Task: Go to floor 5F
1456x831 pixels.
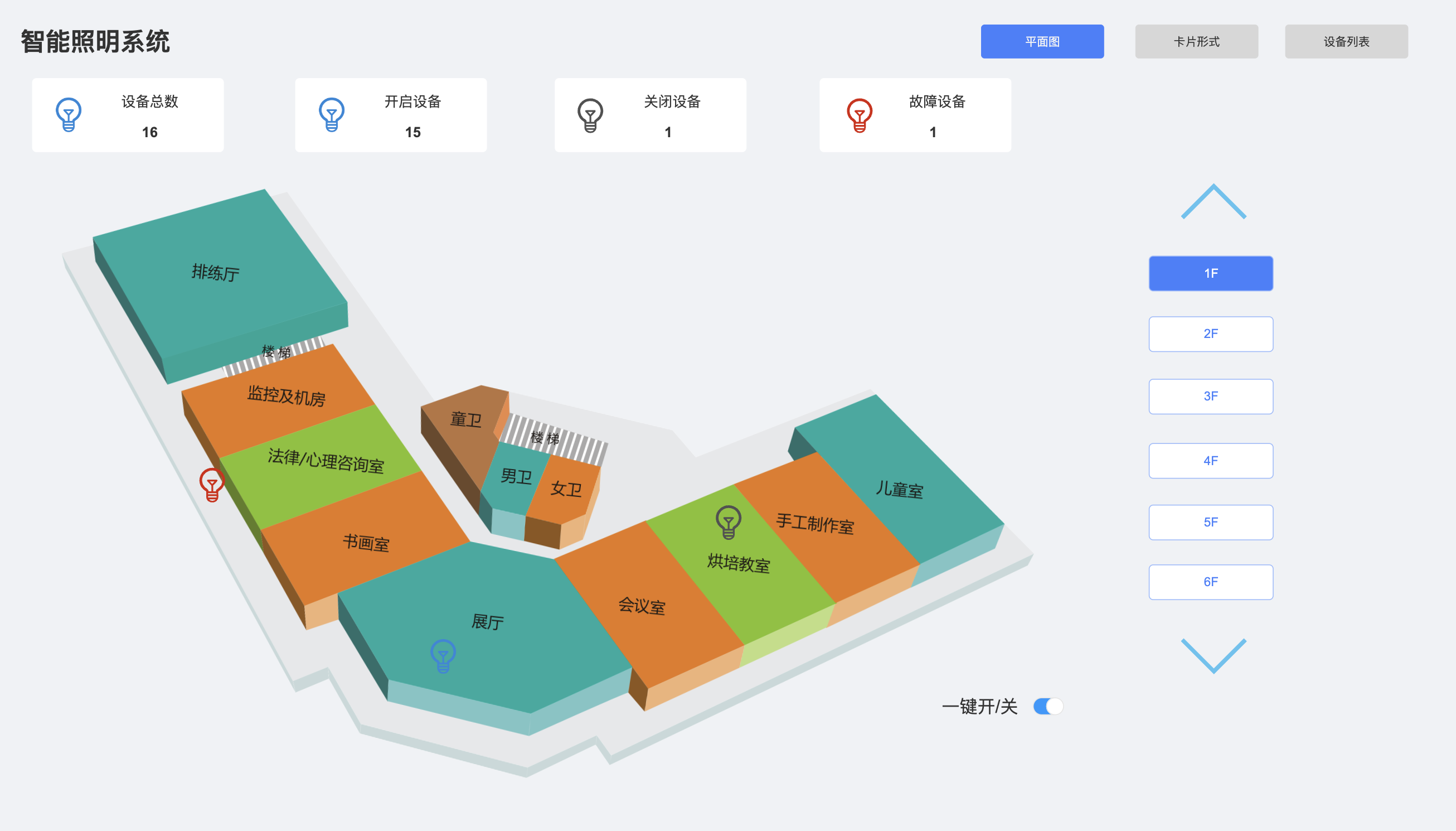Action: [1210, 522]
